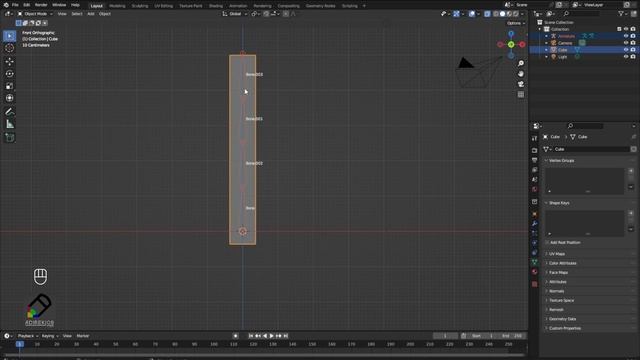Open the Material properties tab
The image size is (640, 360).
pyautogui.click(x=535, y=272)
